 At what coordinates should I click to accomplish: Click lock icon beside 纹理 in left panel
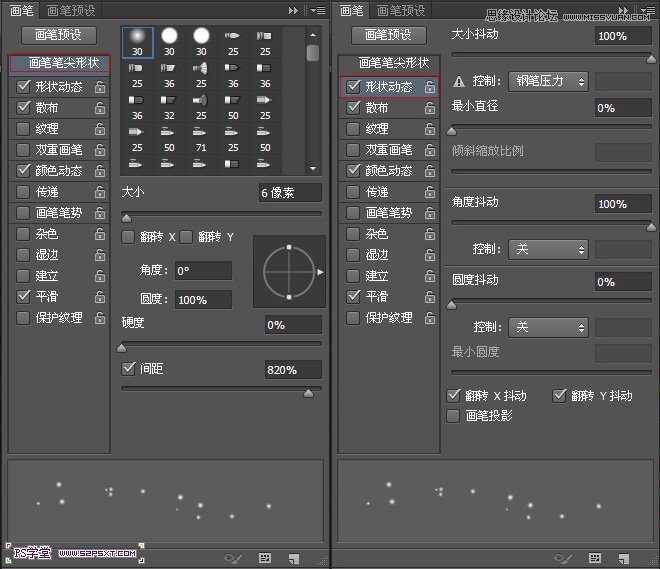click(x=100, y=129)
